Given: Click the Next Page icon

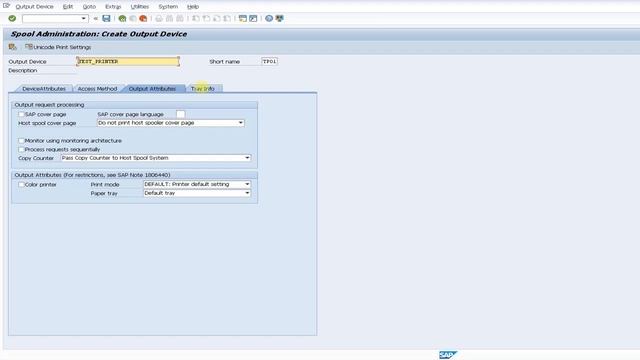Looking at the screenshot, I should [x=217, y=18].
